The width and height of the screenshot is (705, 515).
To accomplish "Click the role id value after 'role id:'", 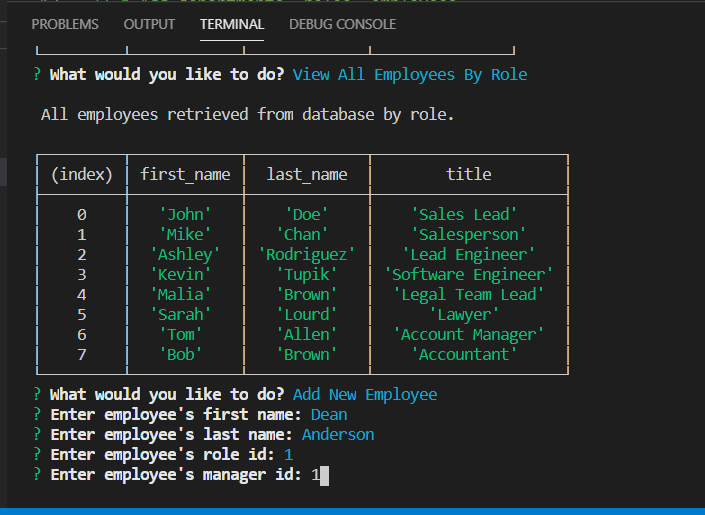I will [289, 454].
